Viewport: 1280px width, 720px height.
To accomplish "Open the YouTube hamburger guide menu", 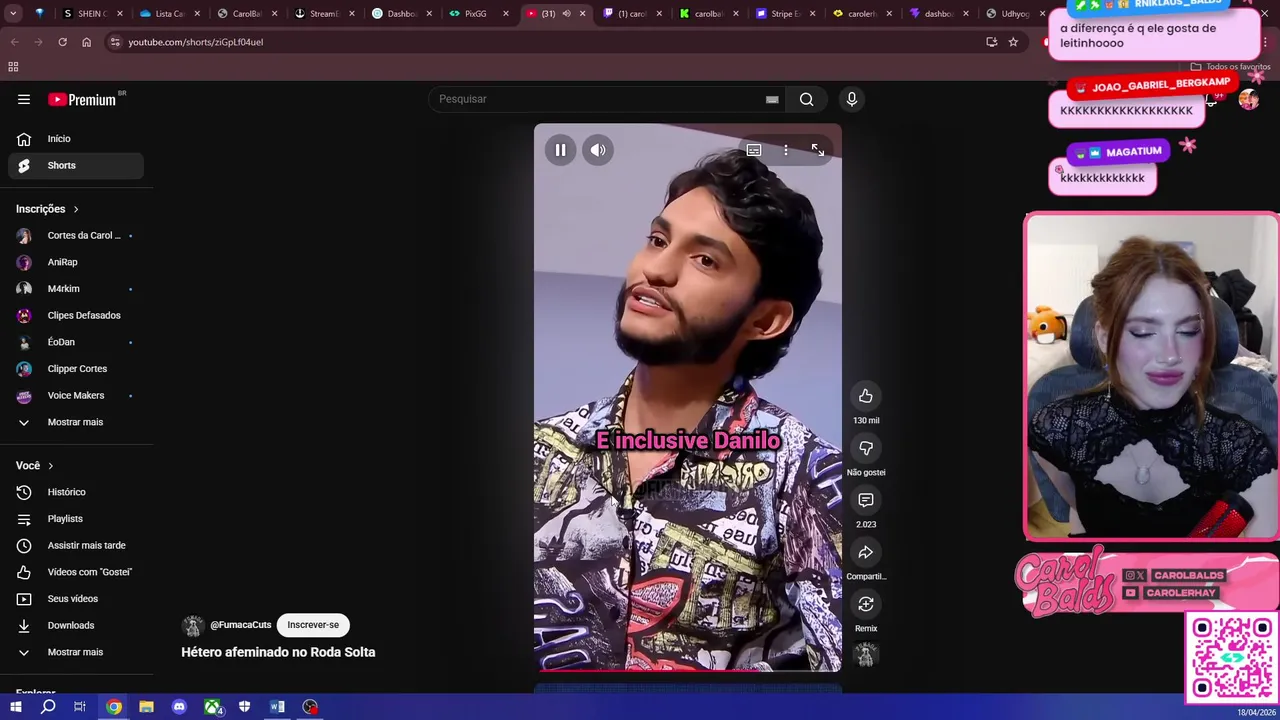I will click(x=24, y=99).
